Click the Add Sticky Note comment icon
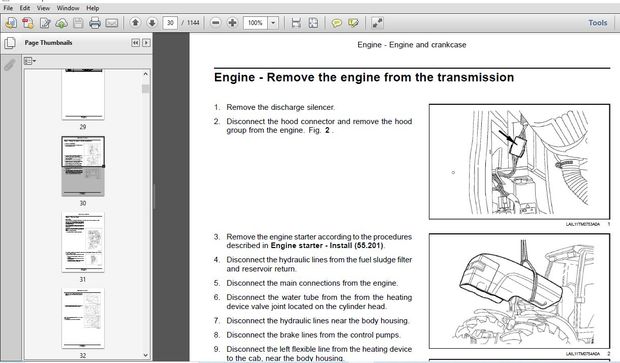The width and height of the screenshot is (620, 363). pos(336,23)
